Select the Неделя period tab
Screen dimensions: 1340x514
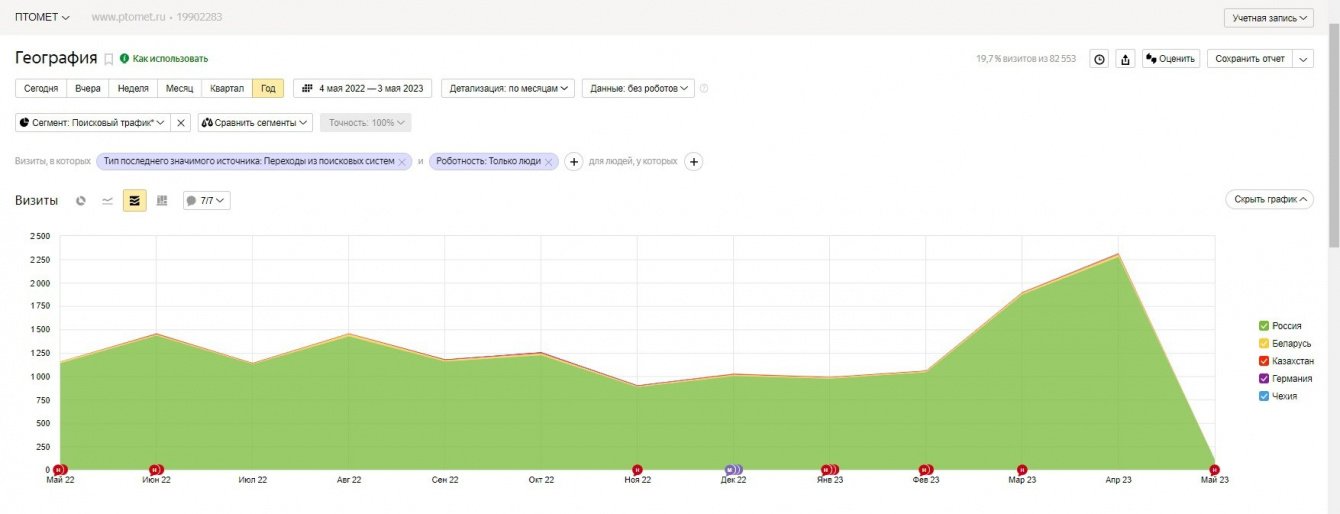click(x=133, y=88)
